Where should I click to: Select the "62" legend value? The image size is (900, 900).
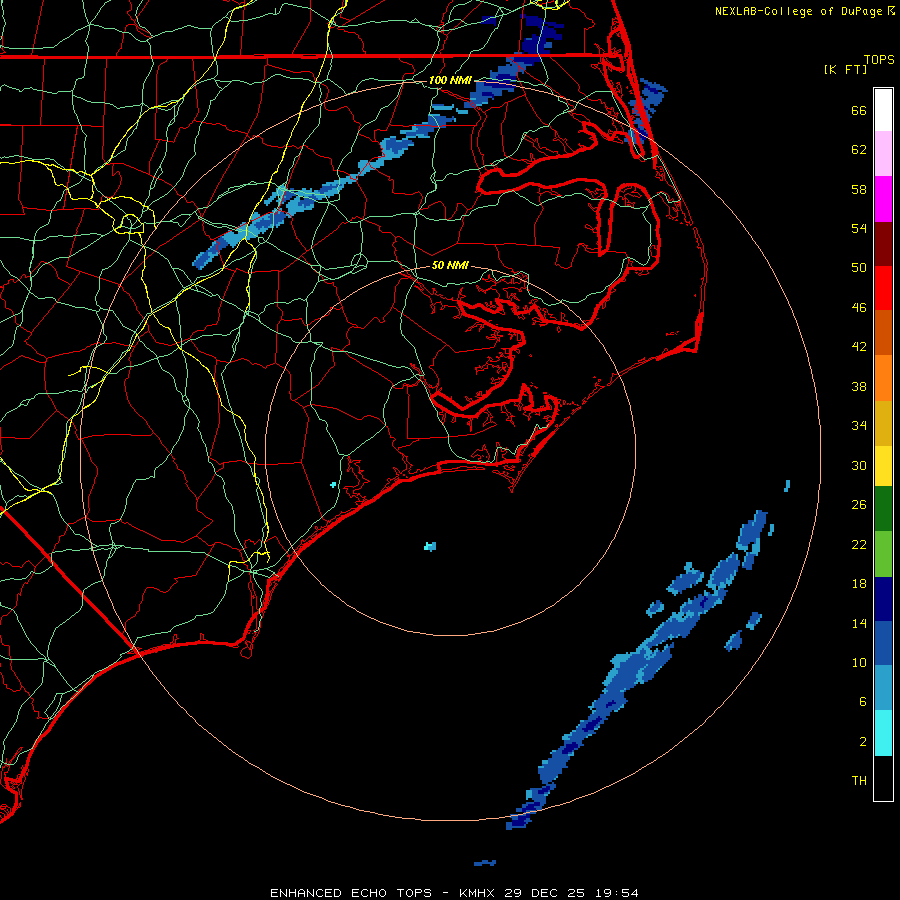[859, 150]
